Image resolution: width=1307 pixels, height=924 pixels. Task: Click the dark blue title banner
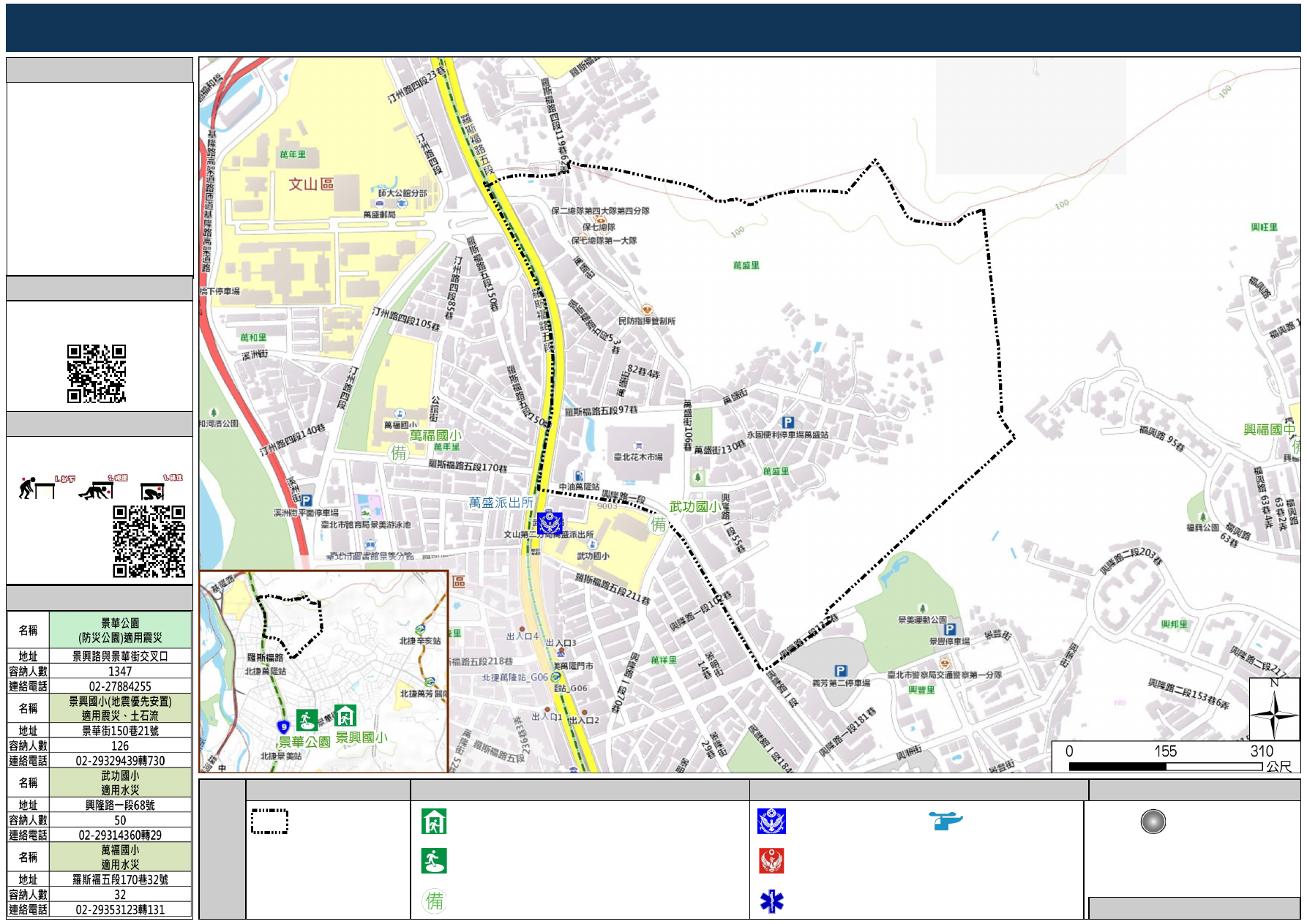[653, 28]
